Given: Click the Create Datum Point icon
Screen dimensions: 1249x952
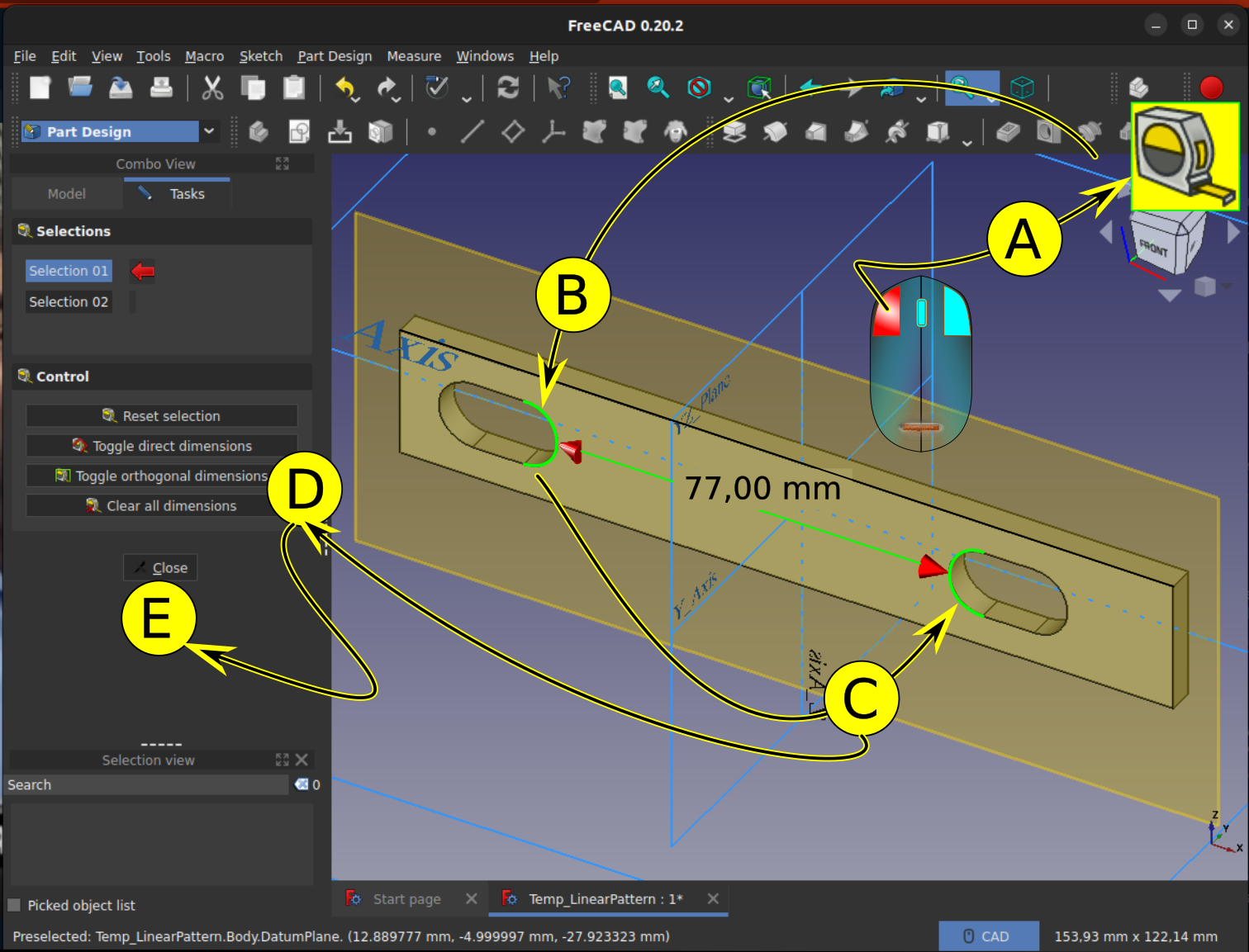Looking at the screenshot, I should (431, 132).
